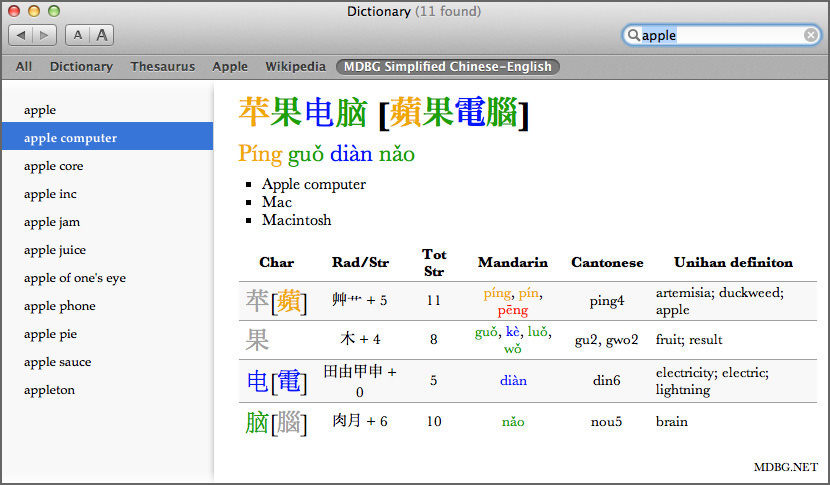Click the 果 character in table

click(257, 340)
